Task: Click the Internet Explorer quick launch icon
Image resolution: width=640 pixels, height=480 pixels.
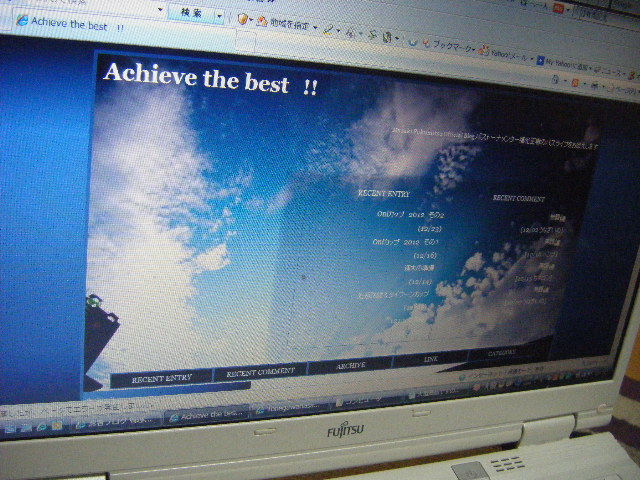Action: click(41, 427)
